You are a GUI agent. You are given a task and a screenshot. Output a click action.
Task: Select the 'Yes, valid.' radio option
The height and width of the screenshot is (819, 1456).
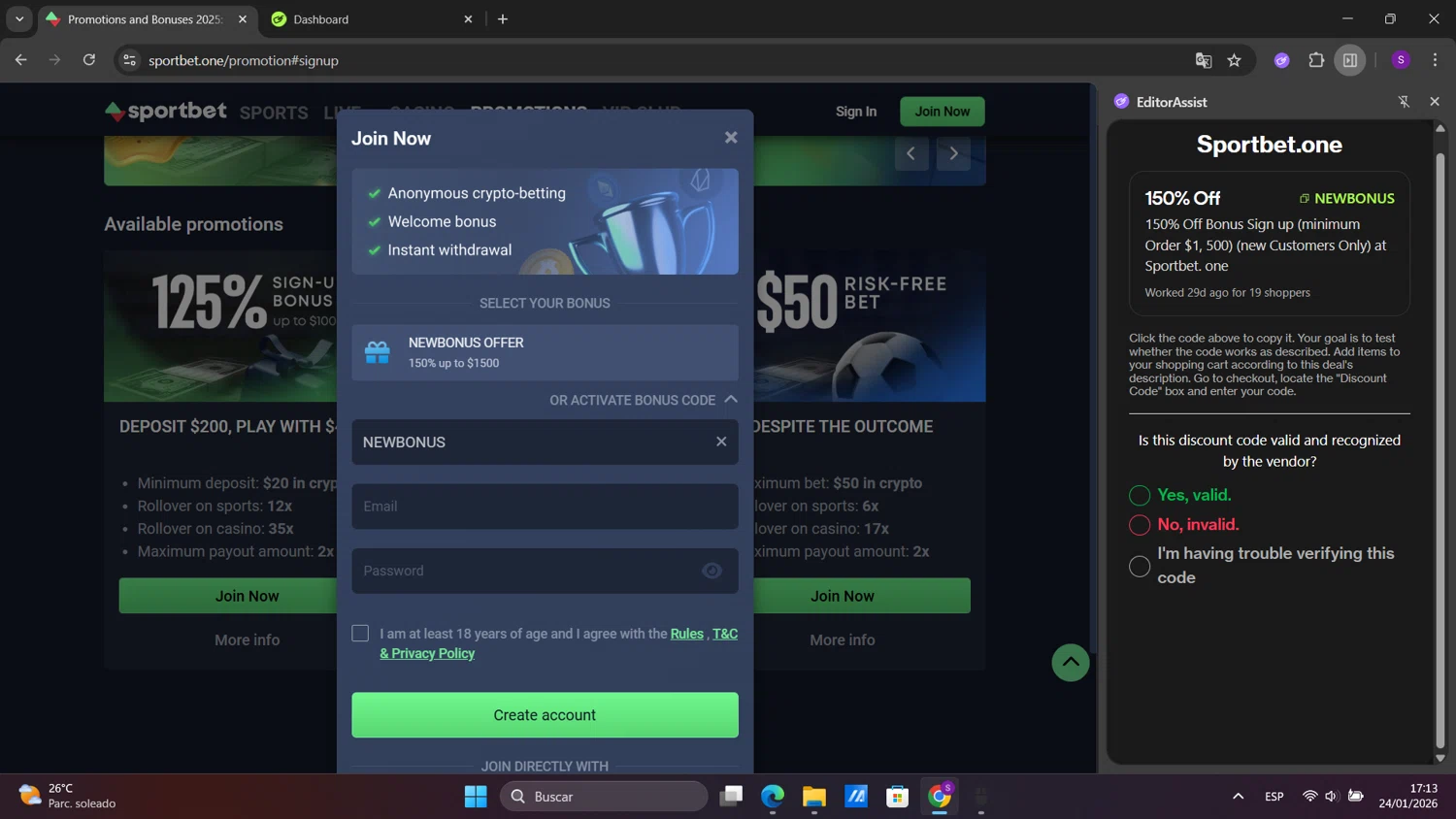(x=1140, y=496)
